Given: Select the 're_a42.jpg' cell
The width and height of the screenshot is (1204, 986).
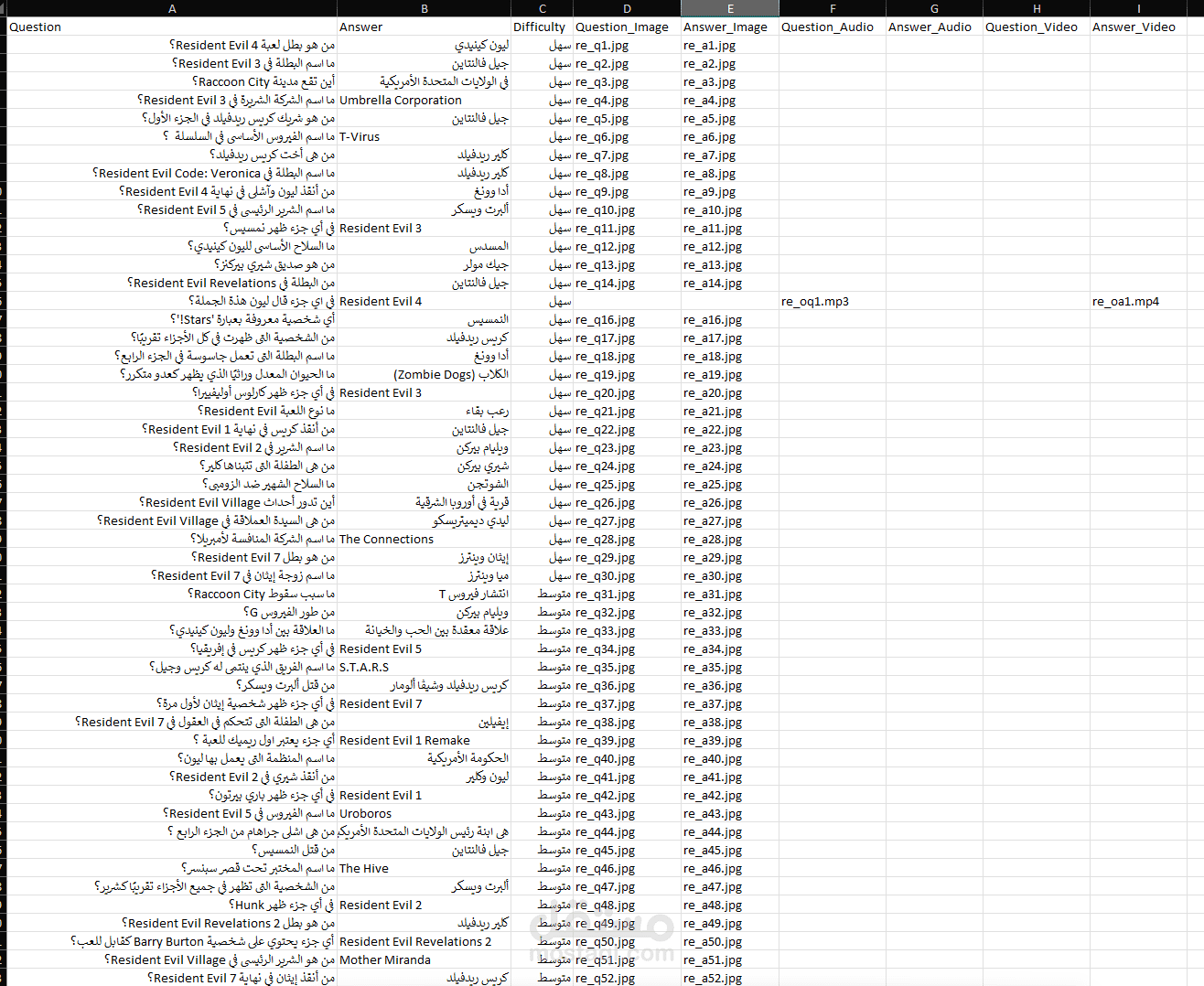Looking at the screenshot, I should (x=729, y=795).
